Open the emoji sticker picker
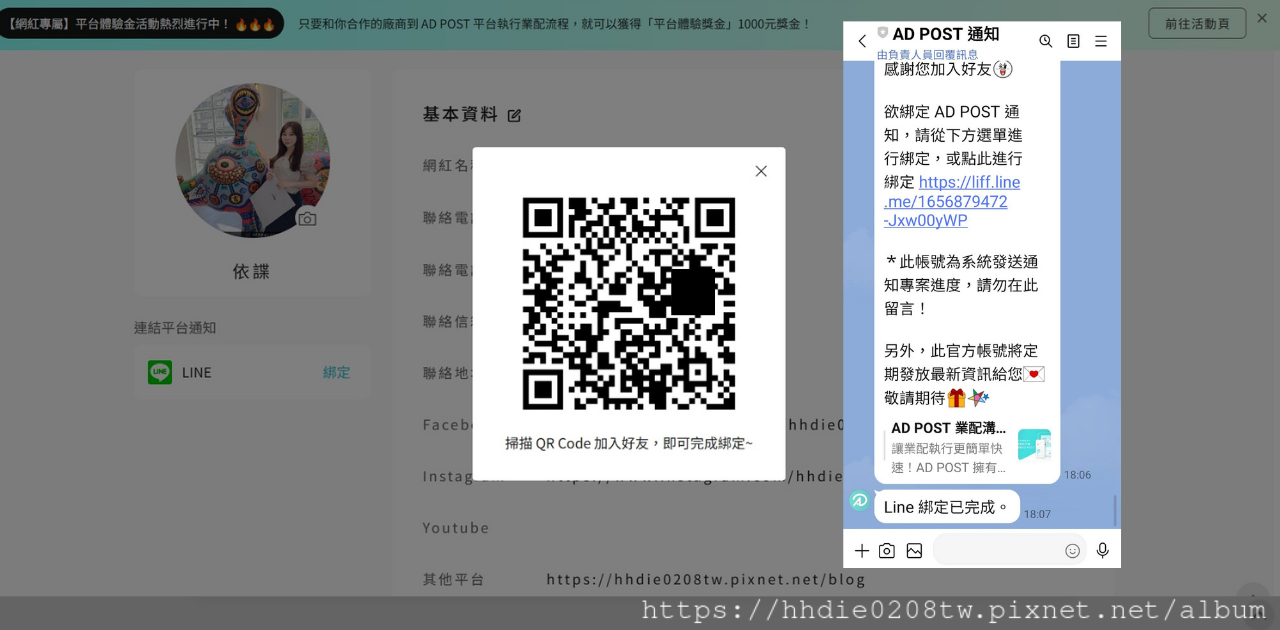 [x=1072, y=550]
